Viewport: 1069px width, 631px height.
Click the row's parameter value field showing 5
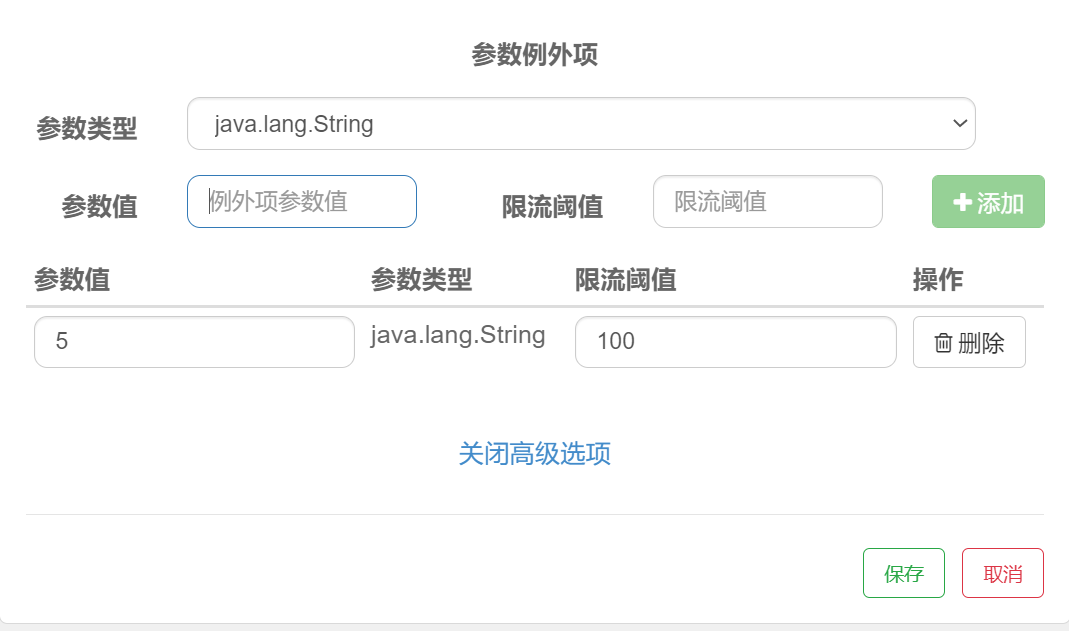(194, 342)
